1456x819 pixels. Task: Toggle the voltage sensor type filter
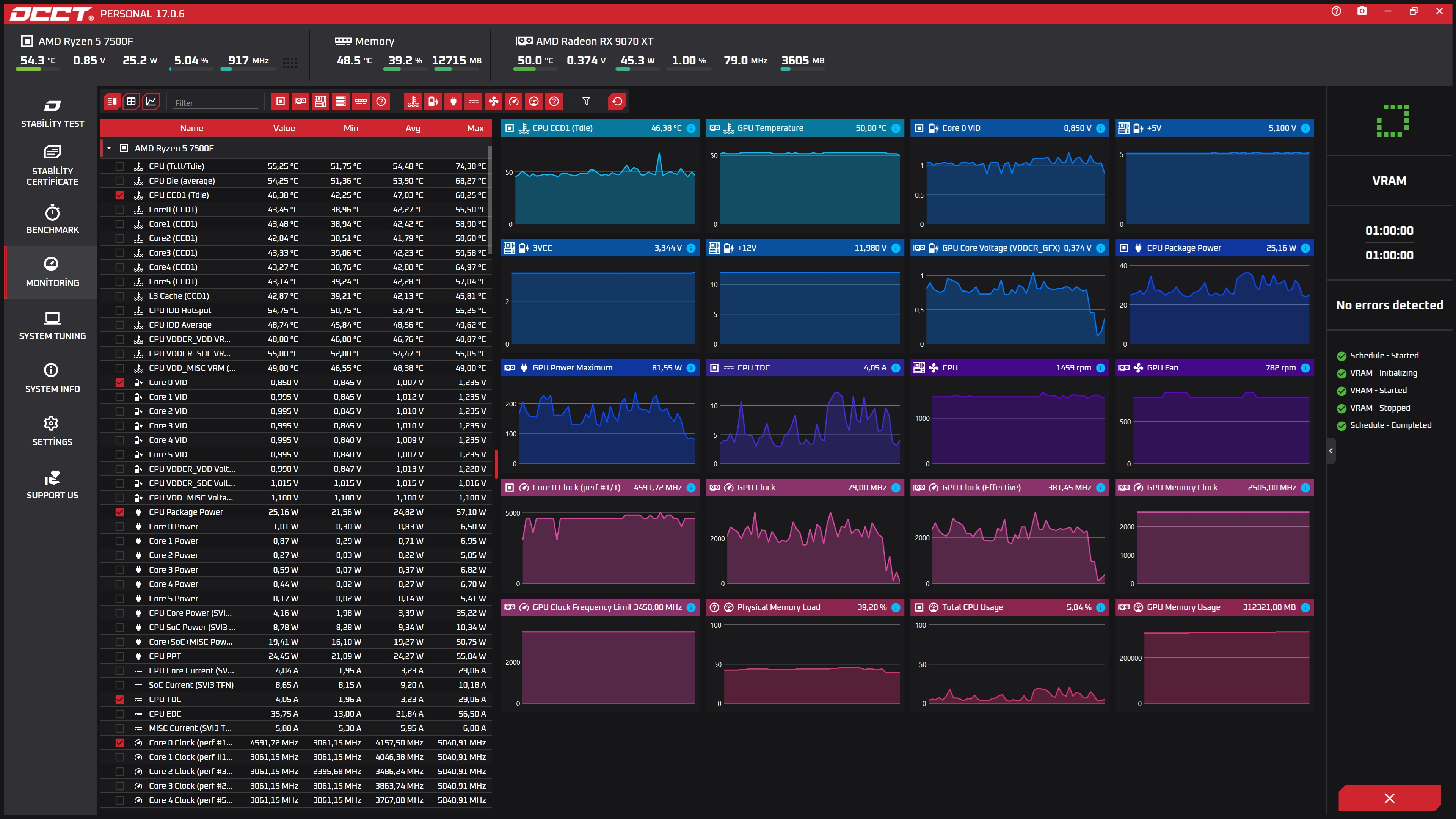coord(433,102)
